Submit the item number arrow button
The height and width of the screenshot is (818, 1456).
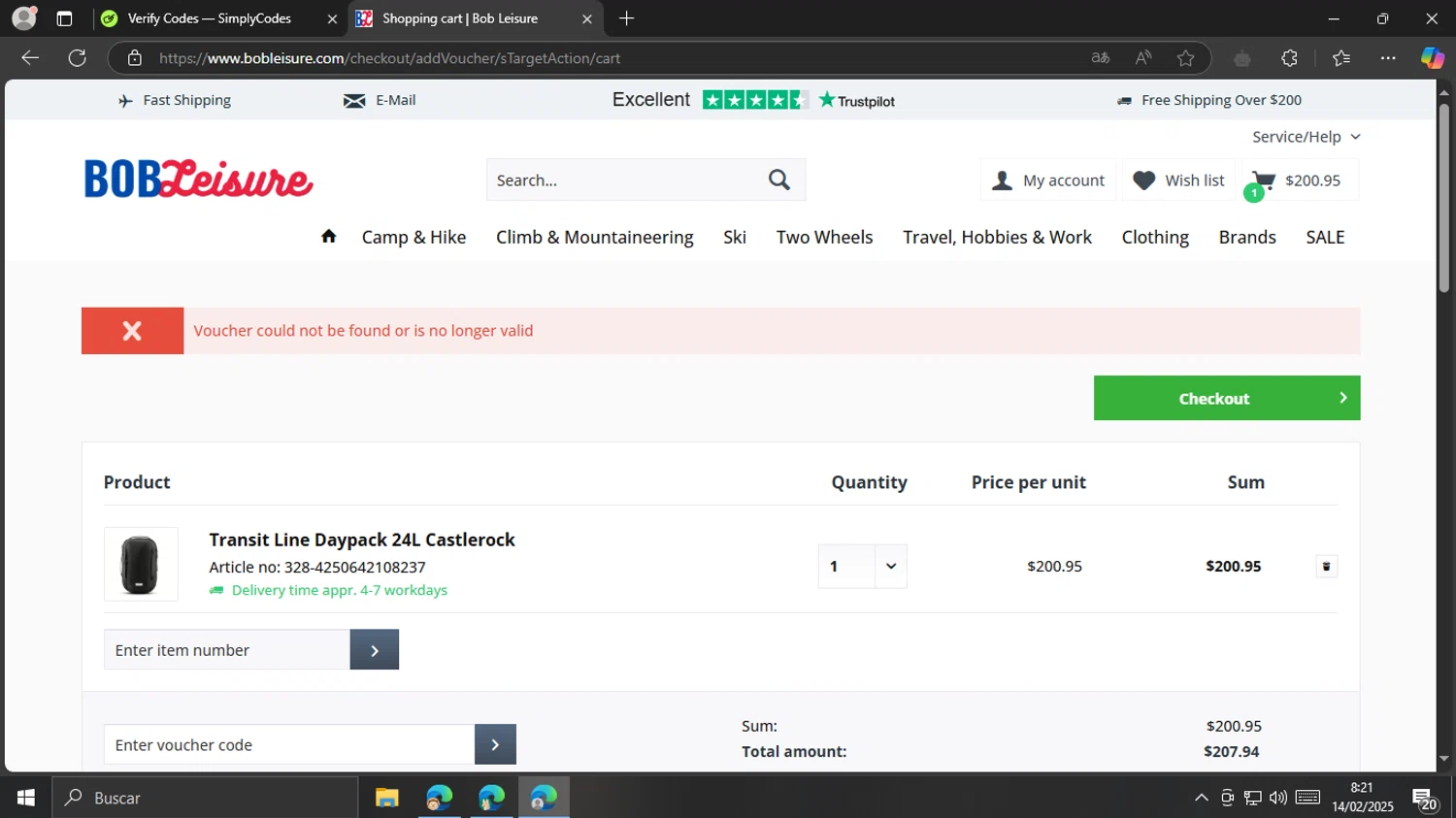coord(375,650)
